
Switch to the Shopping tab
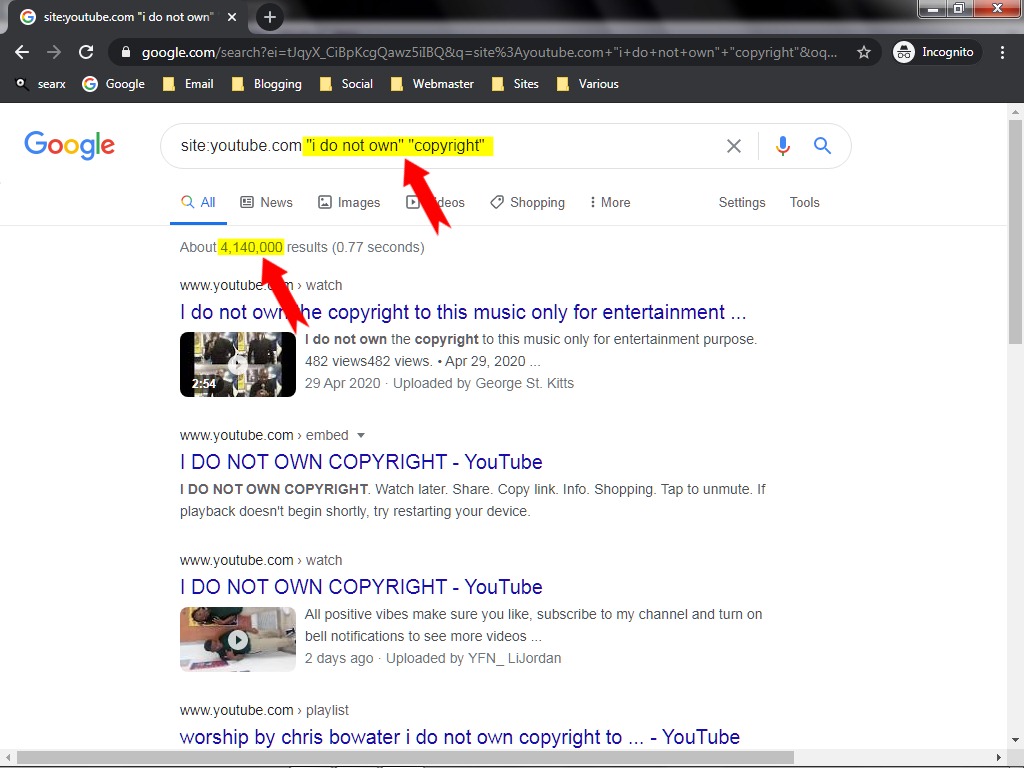tap(528, 202)
